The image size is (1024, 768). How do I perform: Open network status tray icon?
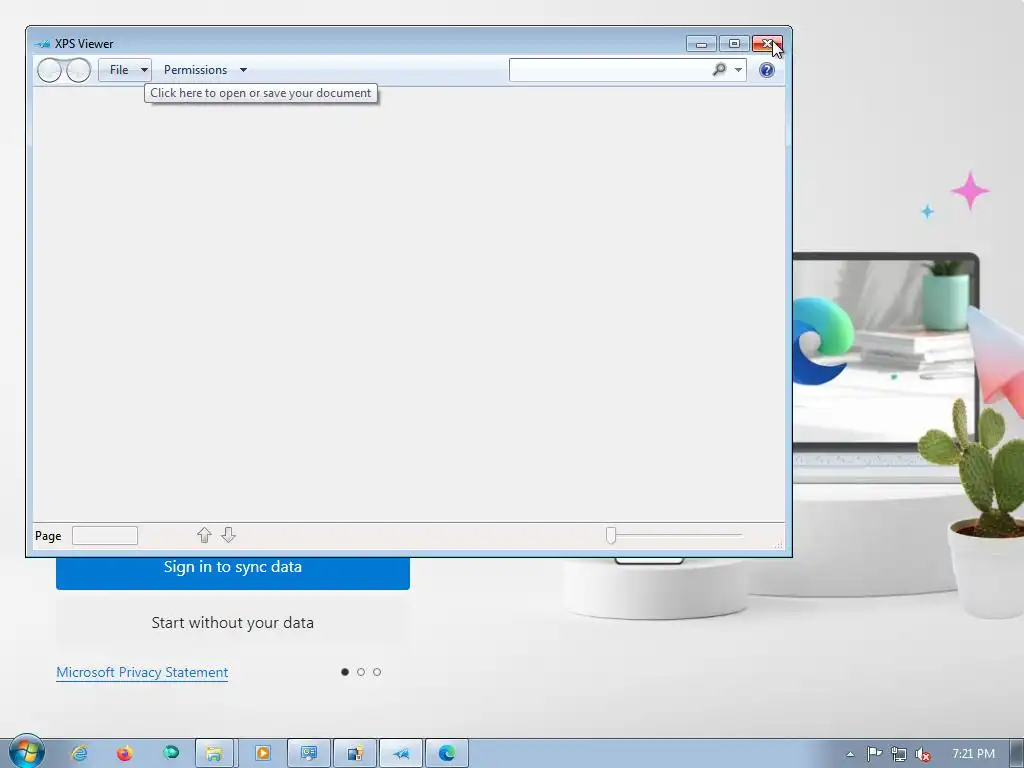click(899, 754)
